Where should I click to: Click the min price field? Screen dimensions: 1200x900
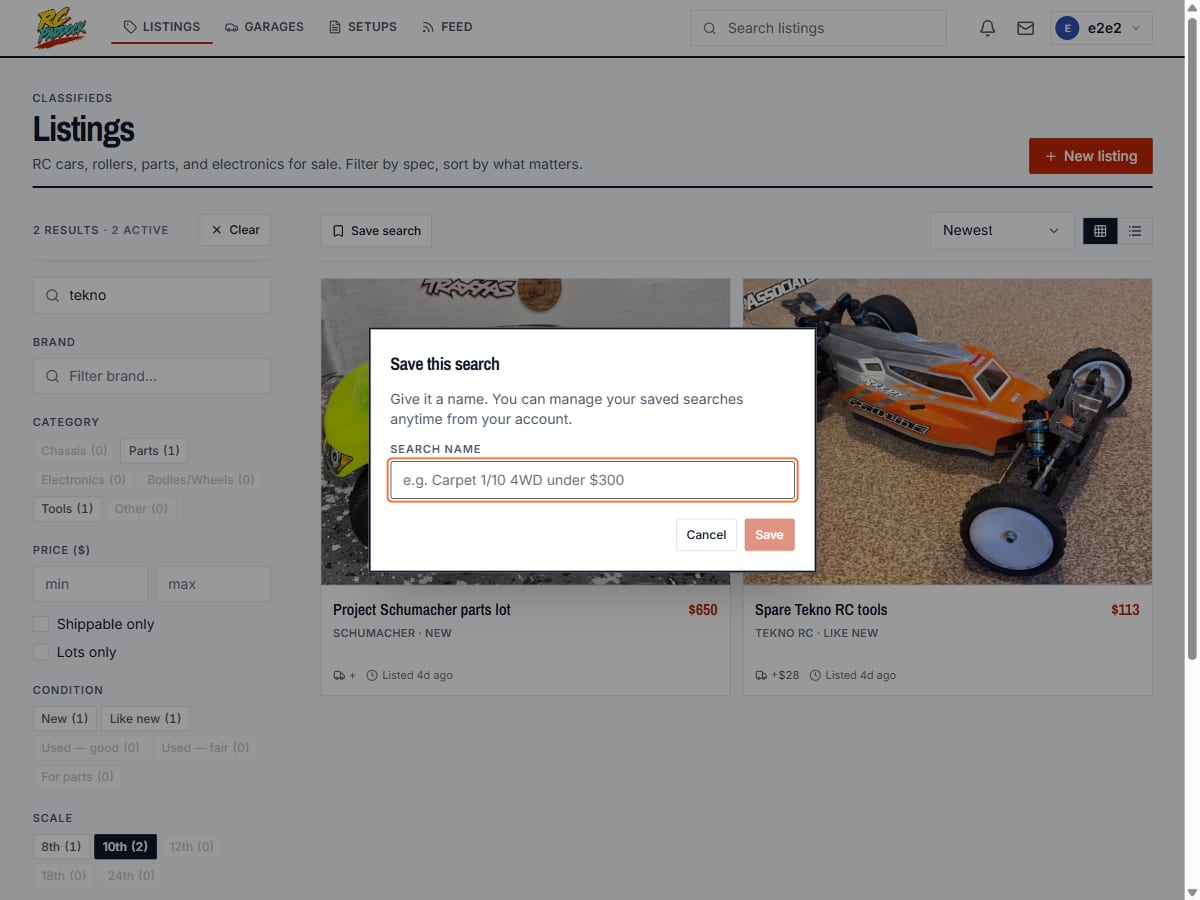(x=90, y=584)
